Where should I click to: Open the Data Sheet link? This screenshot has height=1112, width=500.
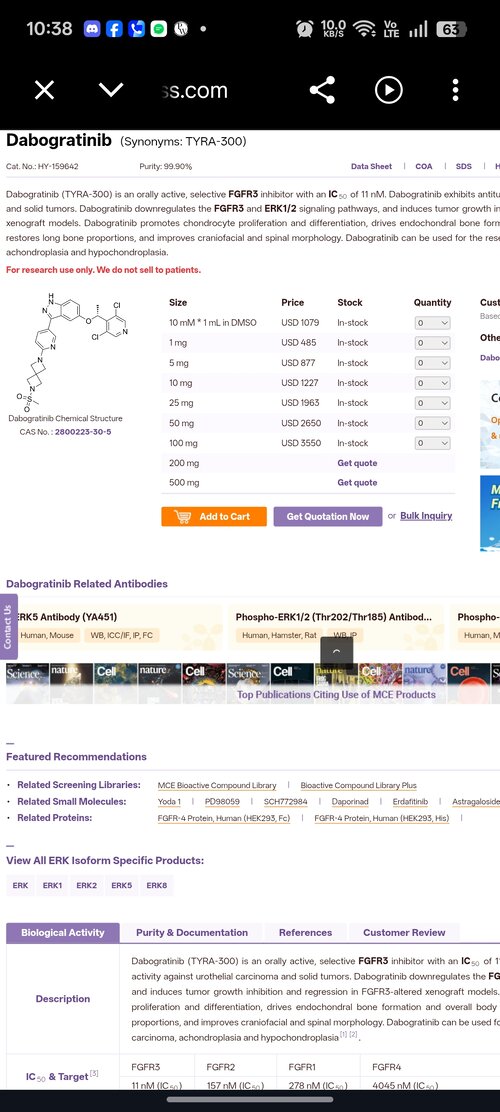coord(371,167)
